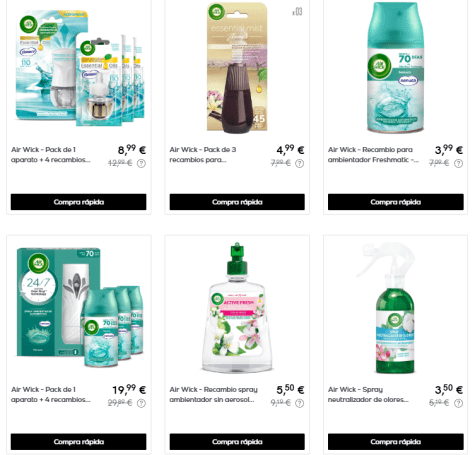
Task: Click help icon next to Freshmatic refill old price
Action: (459, 164)
